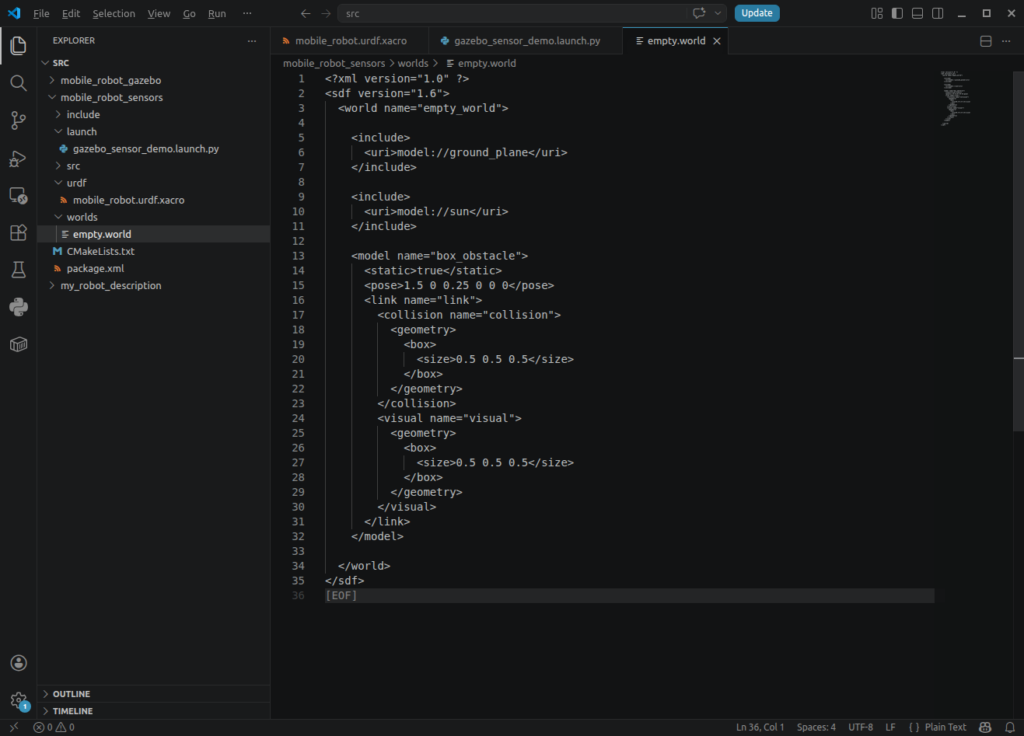Image resolution: width=1024 pixels, height=736 pixels.
Task: Open the Go menu
Action: 189,13
